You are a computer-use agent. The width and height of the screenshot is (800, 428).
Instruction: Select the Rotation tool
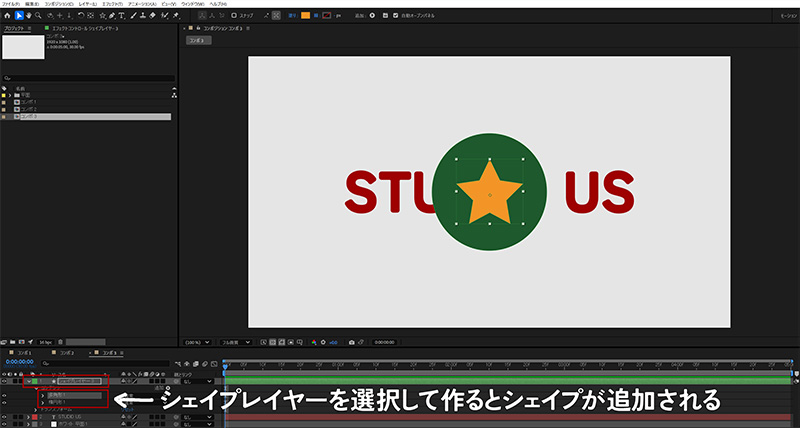point(81,16)
